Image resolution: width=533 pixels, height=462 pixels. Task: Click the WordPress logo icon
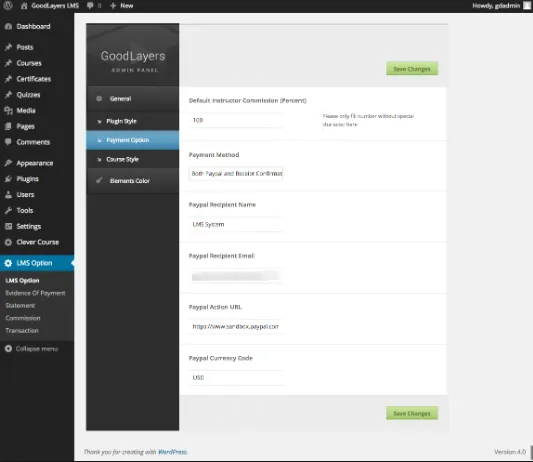(x=8, y=5)
